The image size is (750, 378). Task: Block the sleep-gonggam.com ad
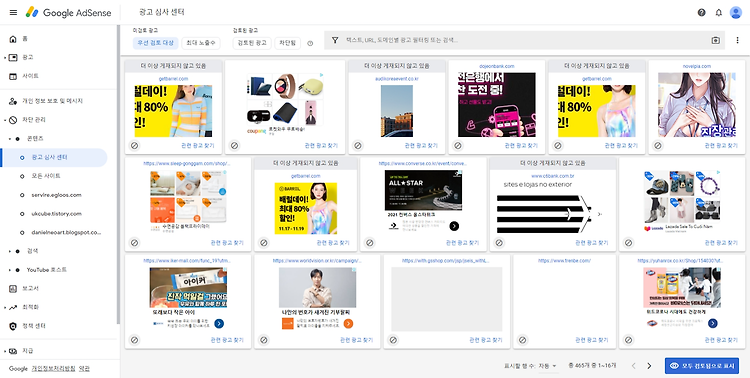(134, 243)
